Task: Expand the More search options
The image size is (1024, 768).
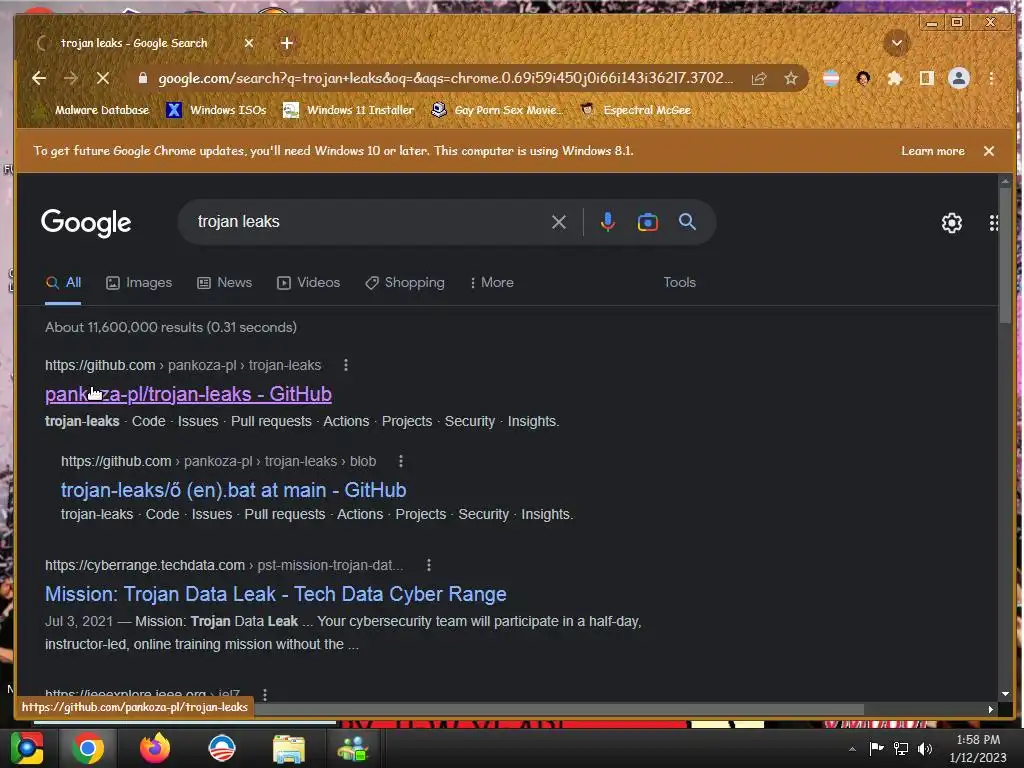Action: point(492,283)
